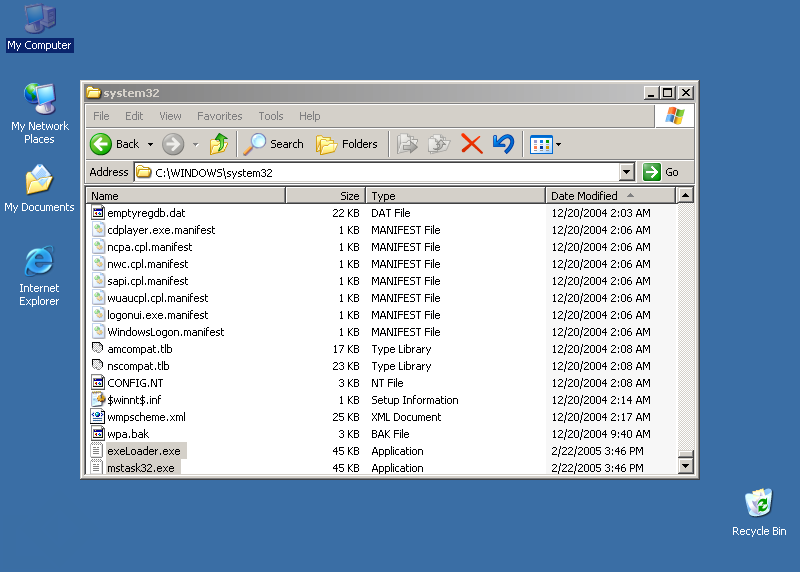This screenshot has width=800, height=572.
Task: Open the Back history dropdown arrow
Action: [151, 145]
